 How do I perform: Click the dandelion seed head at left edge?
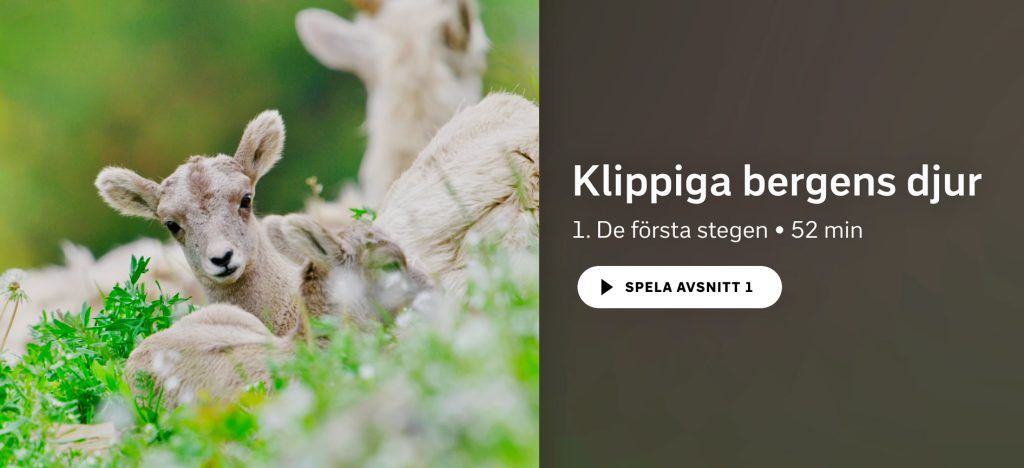[x=12, y=285]
